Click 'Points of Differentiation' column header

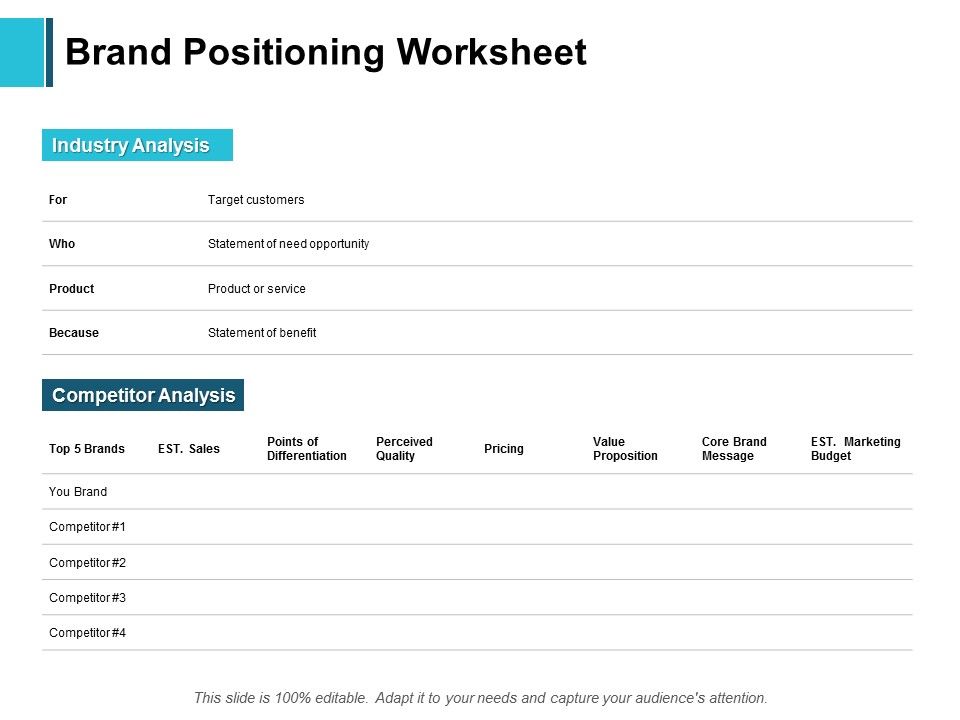click(307, 449)
